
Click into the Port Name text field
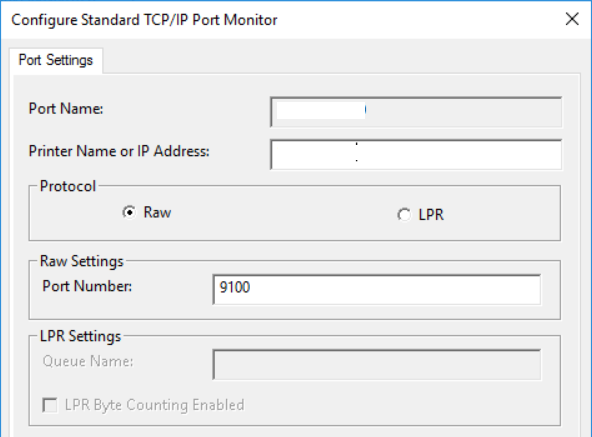pos(416,112)
